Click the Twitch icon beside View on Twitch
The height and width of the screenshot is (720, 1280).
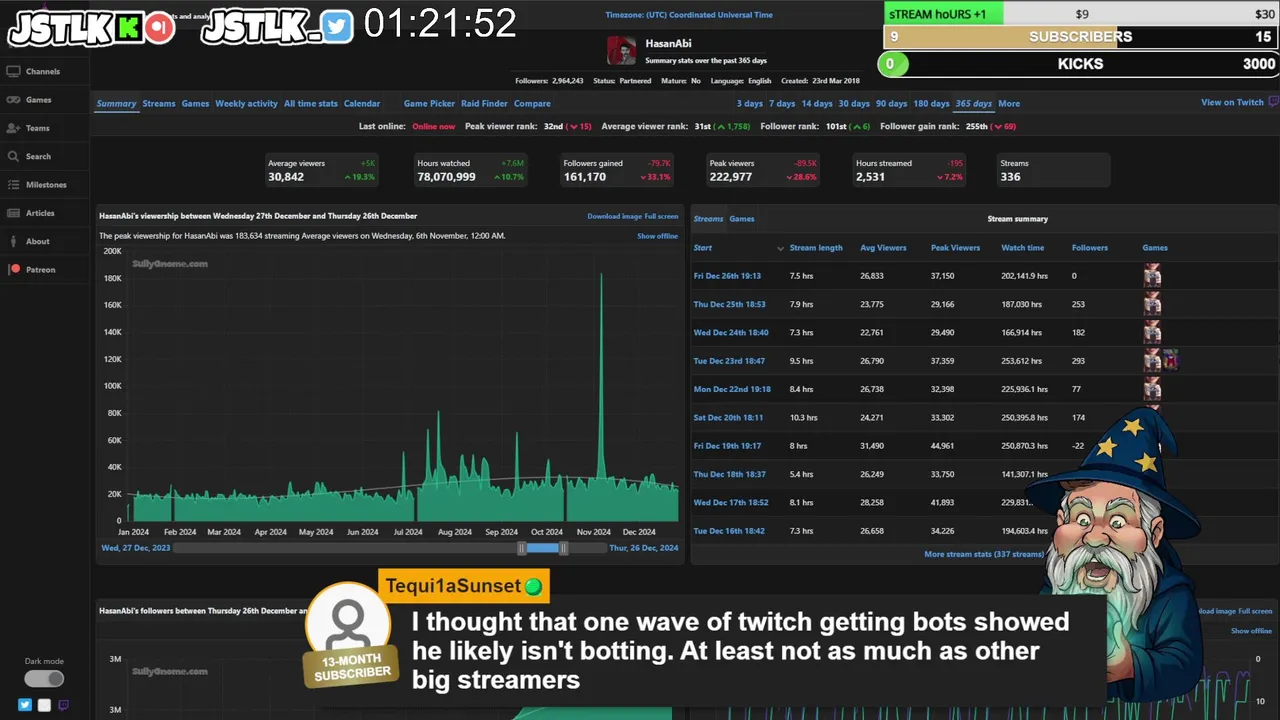tap(1273, 102)
